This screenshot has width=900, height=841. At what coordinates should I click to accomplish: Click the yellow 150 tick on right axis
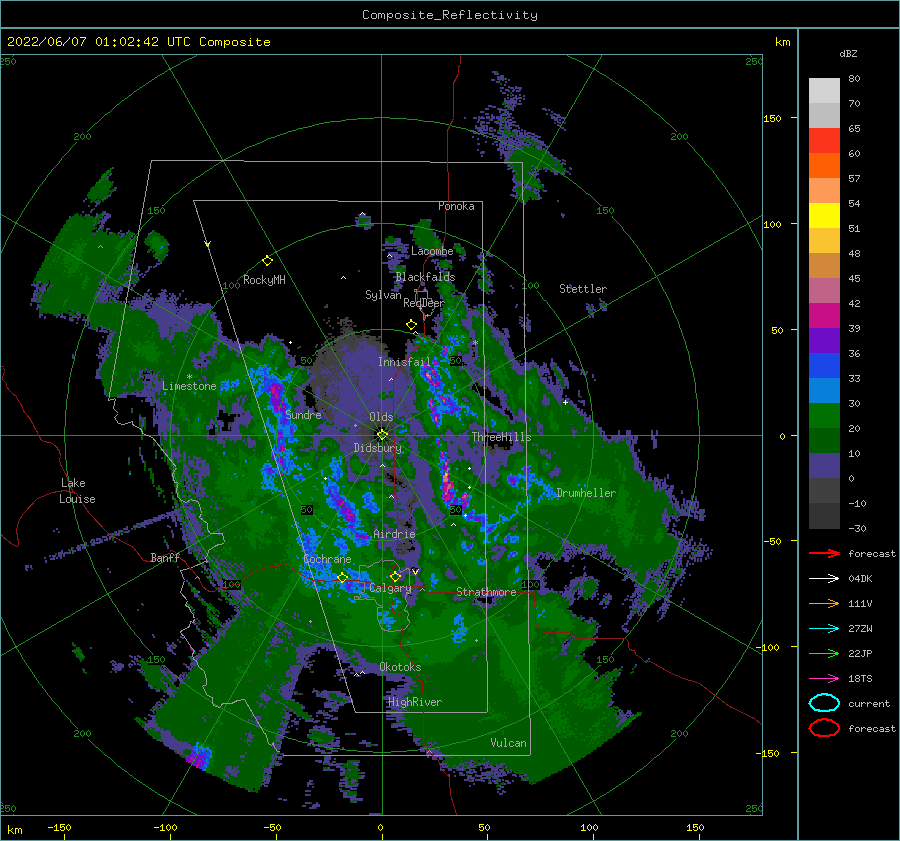click(x=772, y=118)
